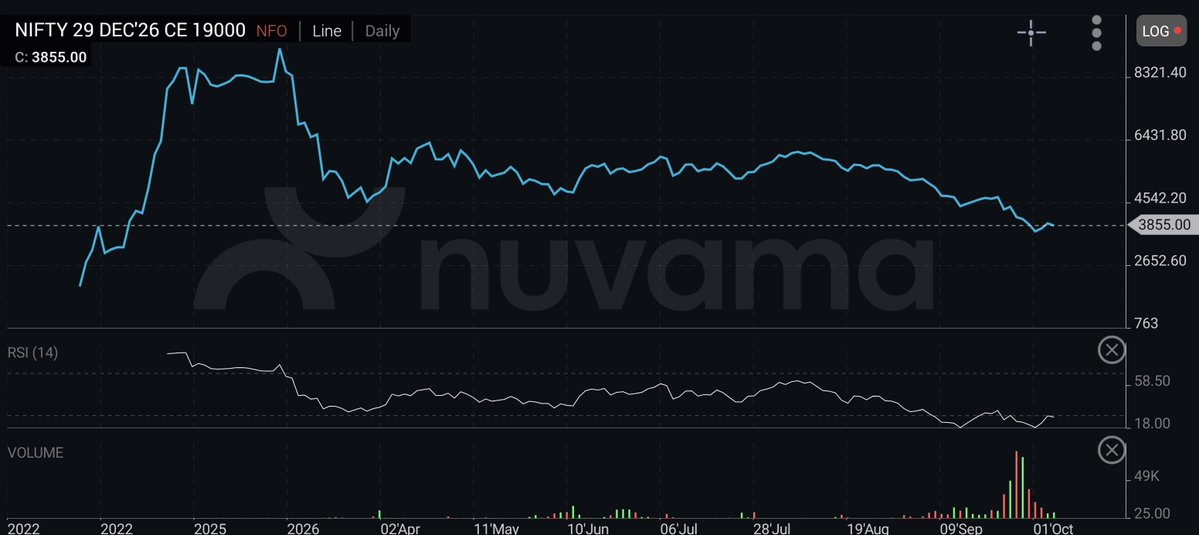Screen dimensions: 1199x535
Task: Click the 763 price axis label
Action: tap(1147, 323)
